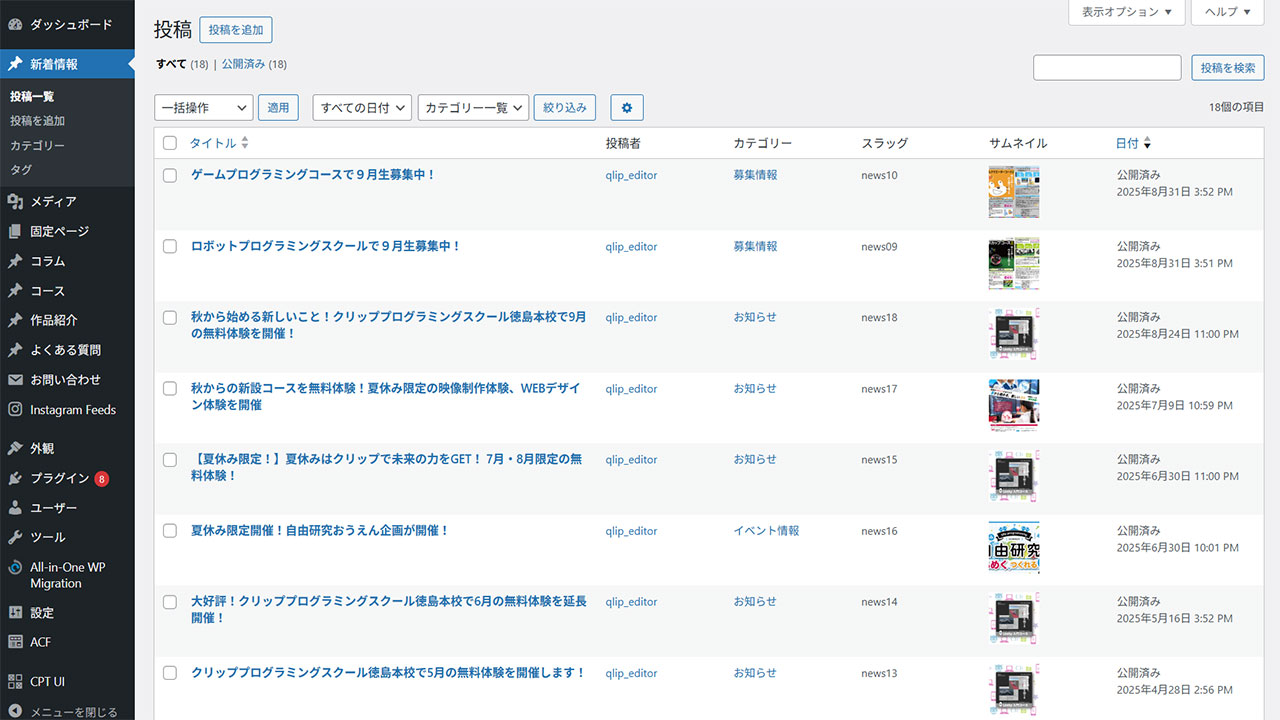Click the 外観 paintbrush icon
Image resolution: width=1280 pixels, height=720 pixels.
[15, 448]
